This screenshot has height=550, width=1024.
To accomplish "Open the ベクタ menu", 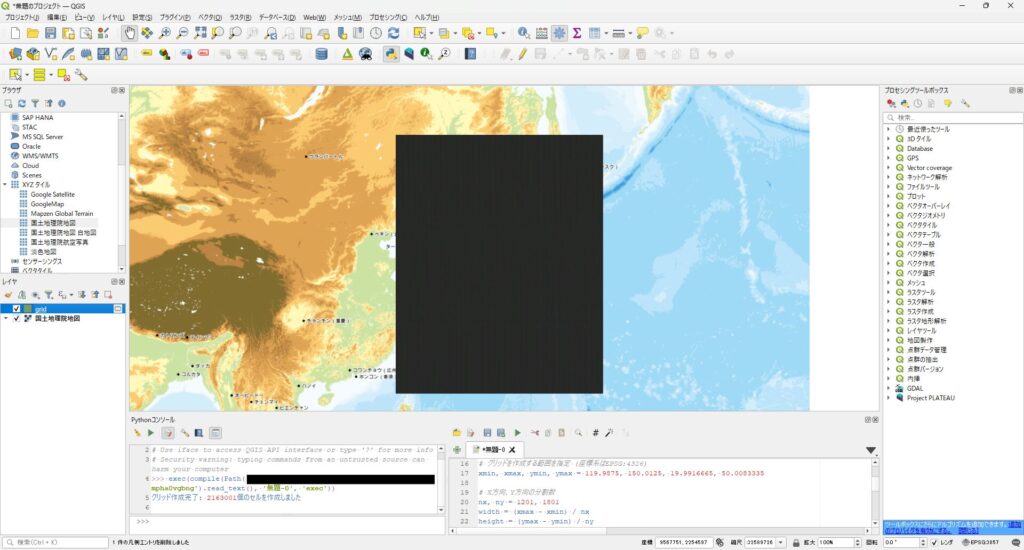I will tap(210, 18).
